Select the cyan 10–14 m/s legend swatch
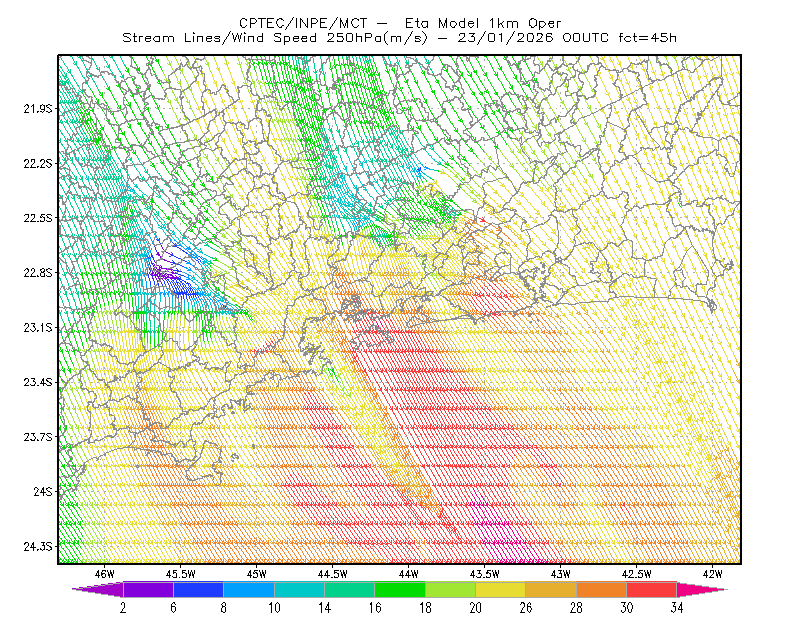The image size is (800, 618). point(299,589)
